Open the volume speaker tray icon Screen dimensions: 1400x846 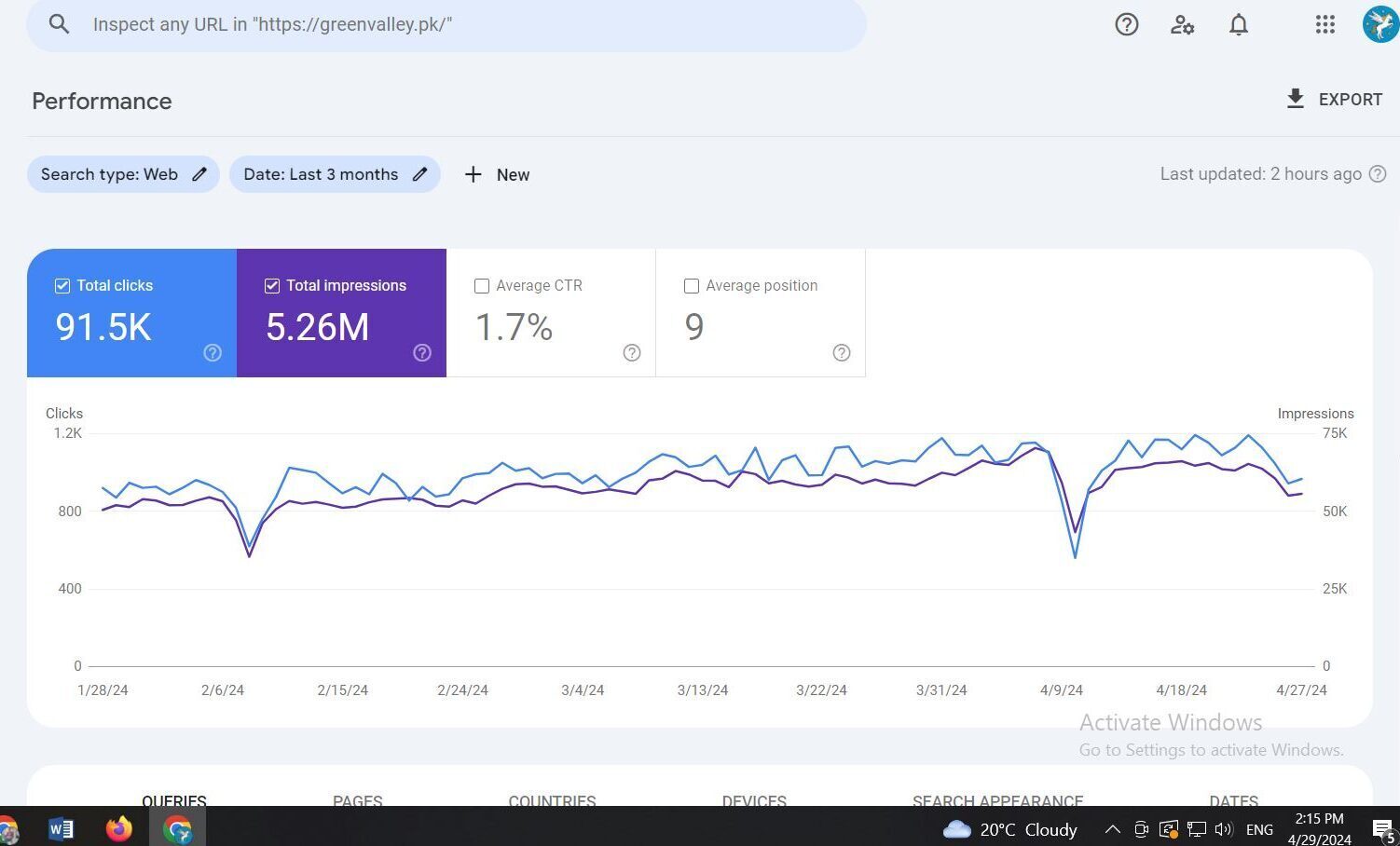(1224, 829)
